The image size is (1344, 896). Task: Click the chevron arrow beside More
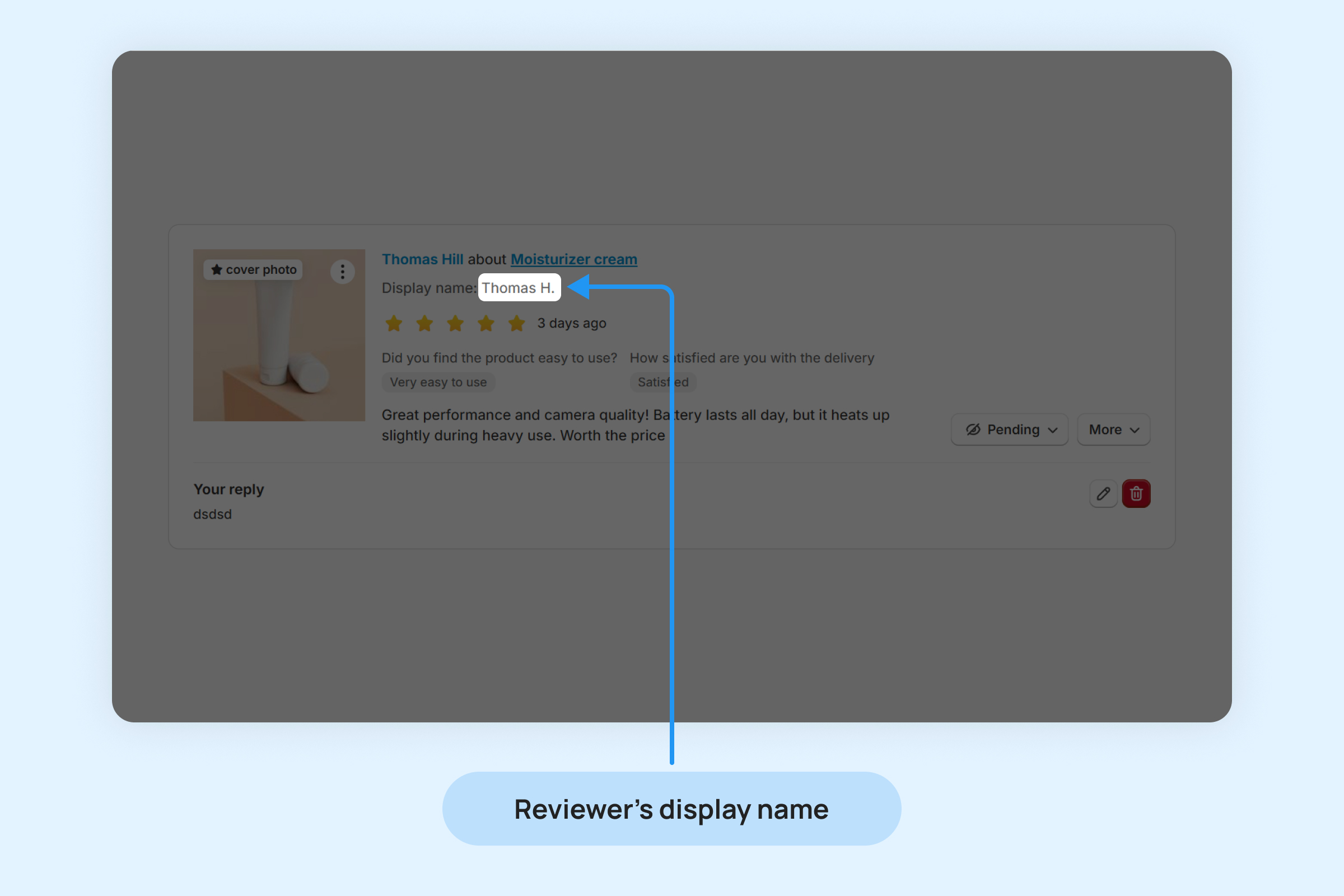(1135, 430)
